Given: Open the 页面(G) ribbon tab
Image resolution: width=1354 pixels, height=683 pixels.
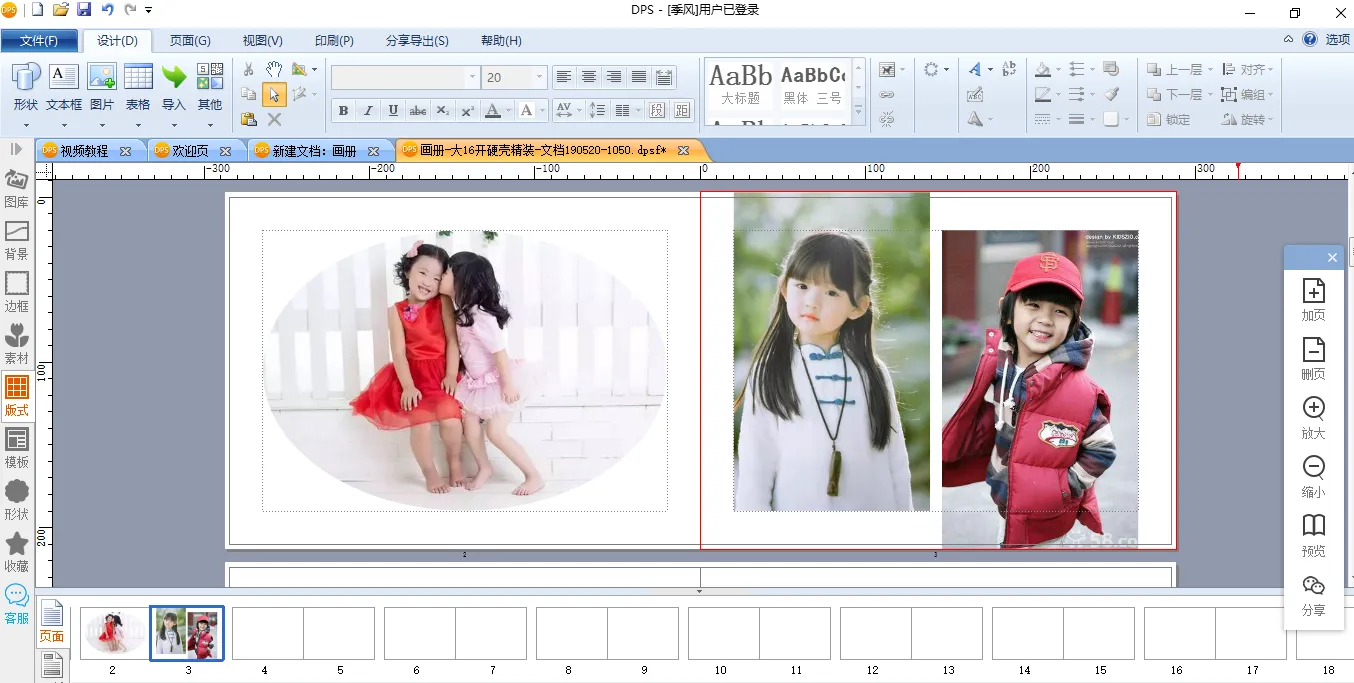Looking at the screenshot, I should [190, 41].
